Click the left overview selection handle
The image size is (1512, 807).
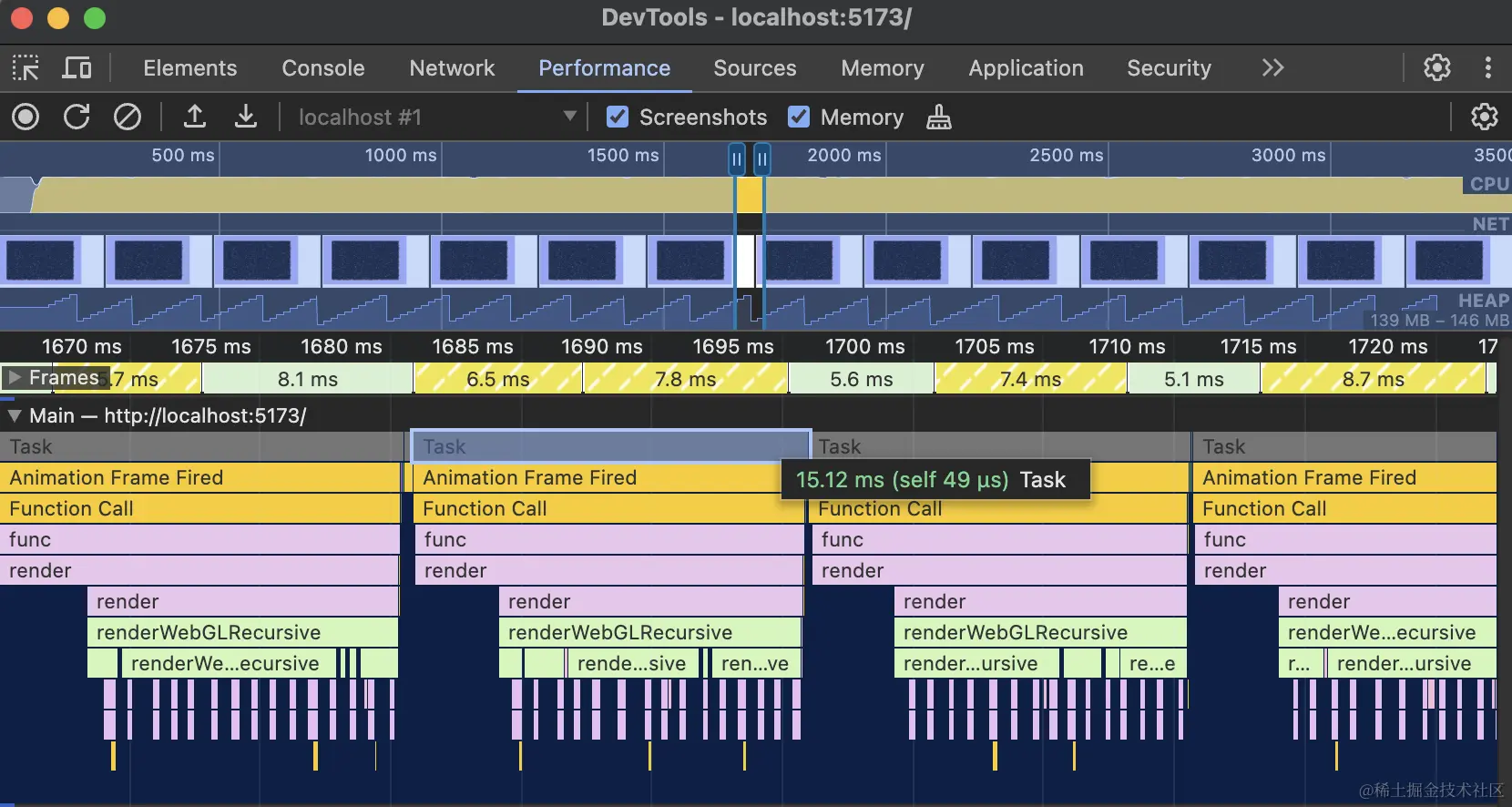click(x=737, y=159)
